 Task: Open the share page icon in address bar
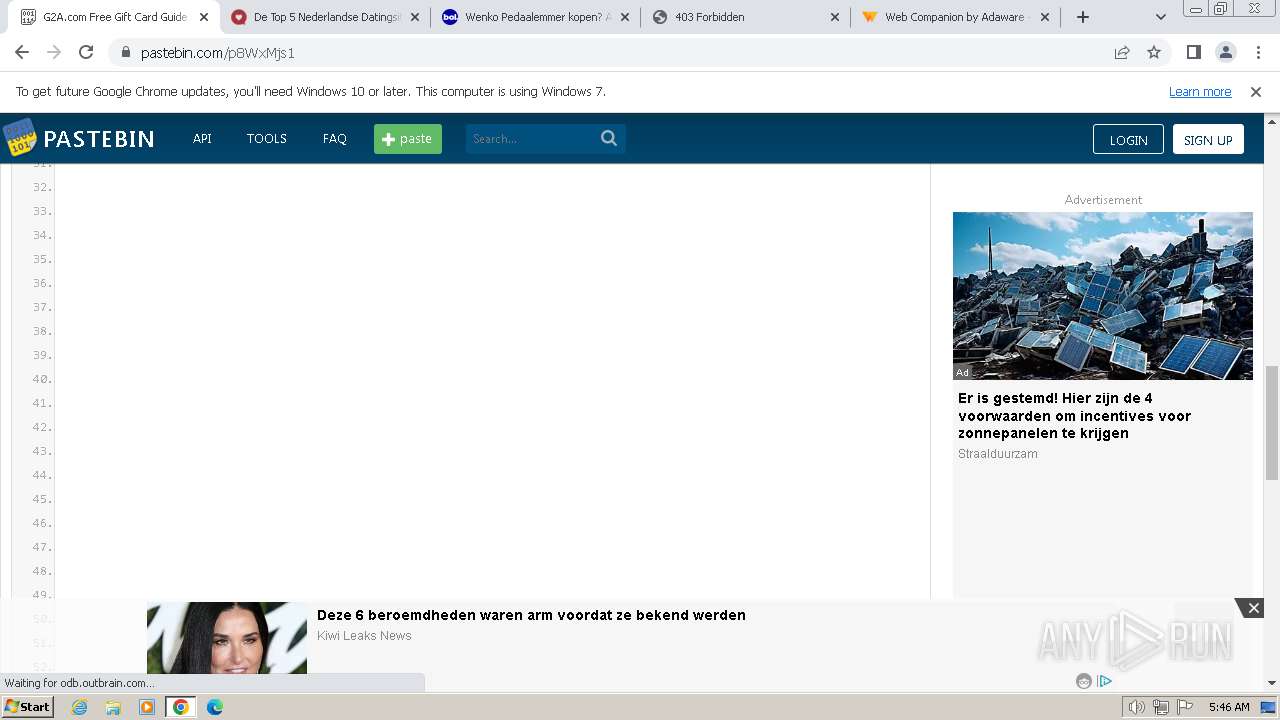pyautogui.click(x=1122, y=53)
